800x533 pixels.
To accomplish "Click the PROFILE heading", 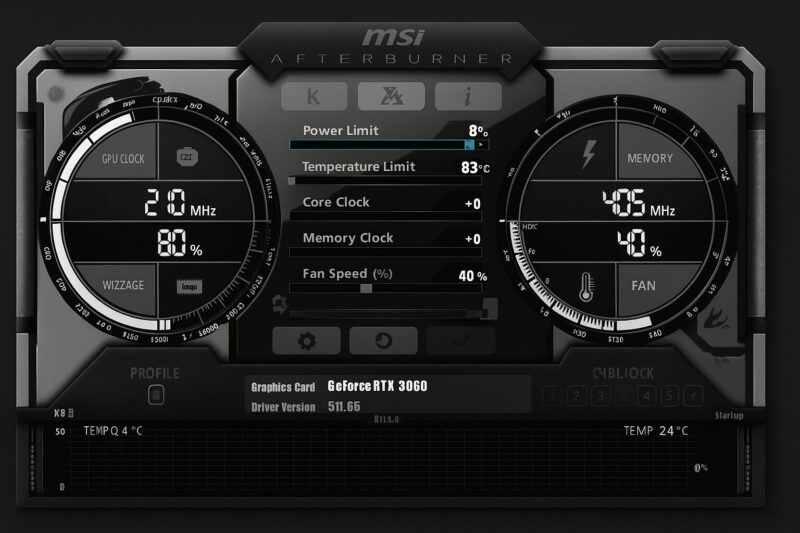I will pos(155,373).
